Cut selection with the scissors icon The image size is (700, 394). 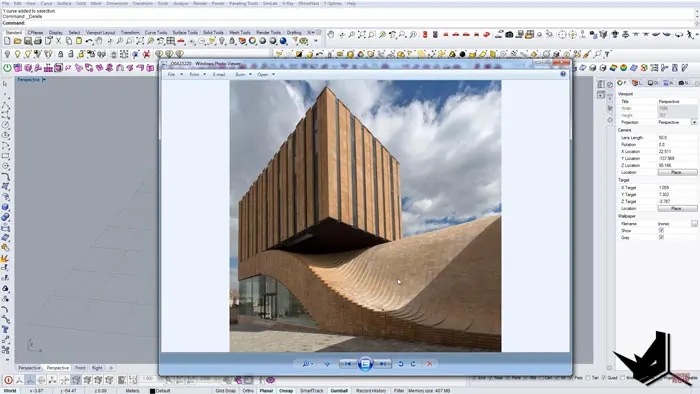coord(58,41)
